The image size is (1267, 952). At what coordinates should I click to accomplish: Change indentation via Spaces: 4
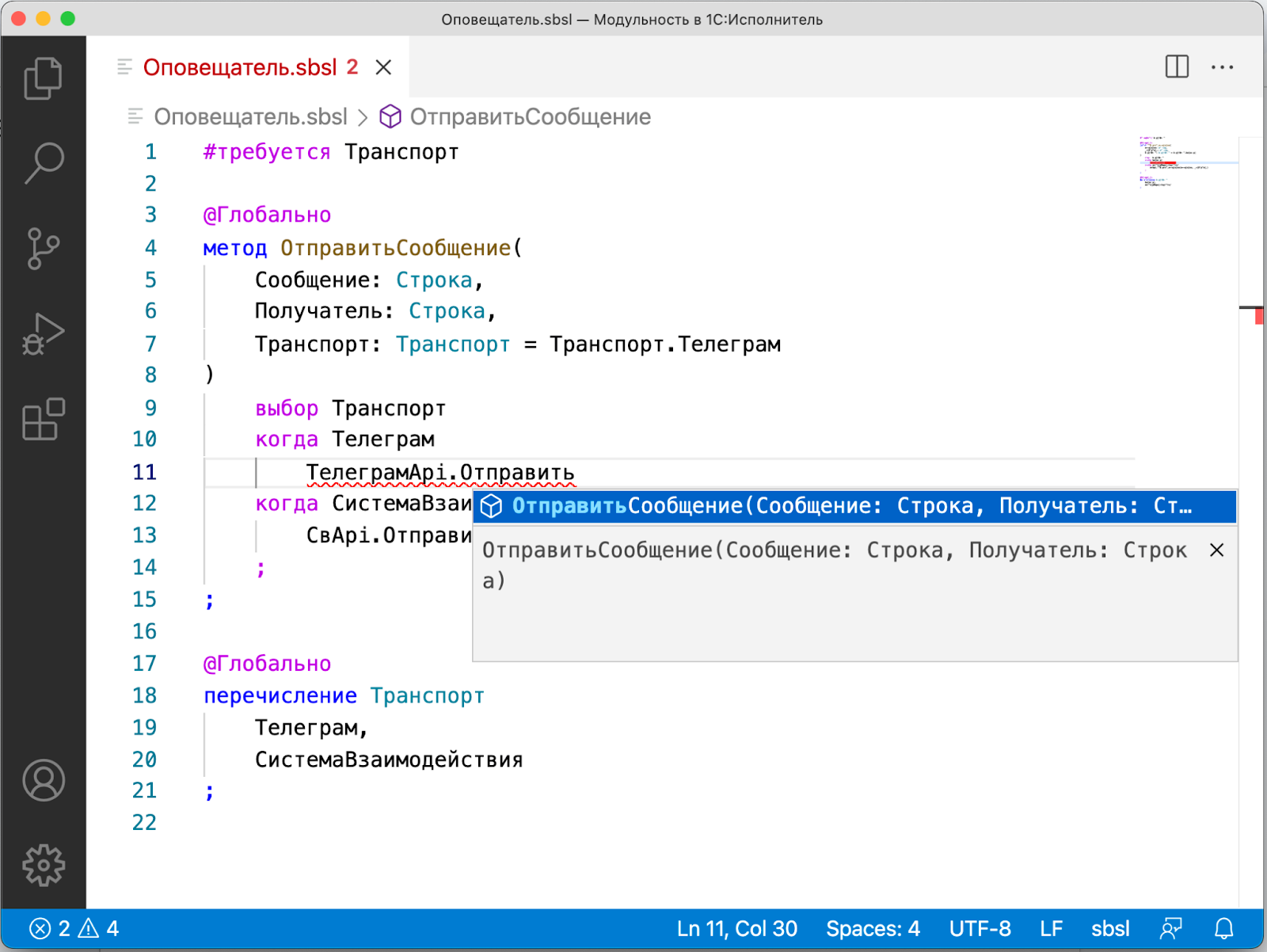pyautogui.click(x=873, y=928)
